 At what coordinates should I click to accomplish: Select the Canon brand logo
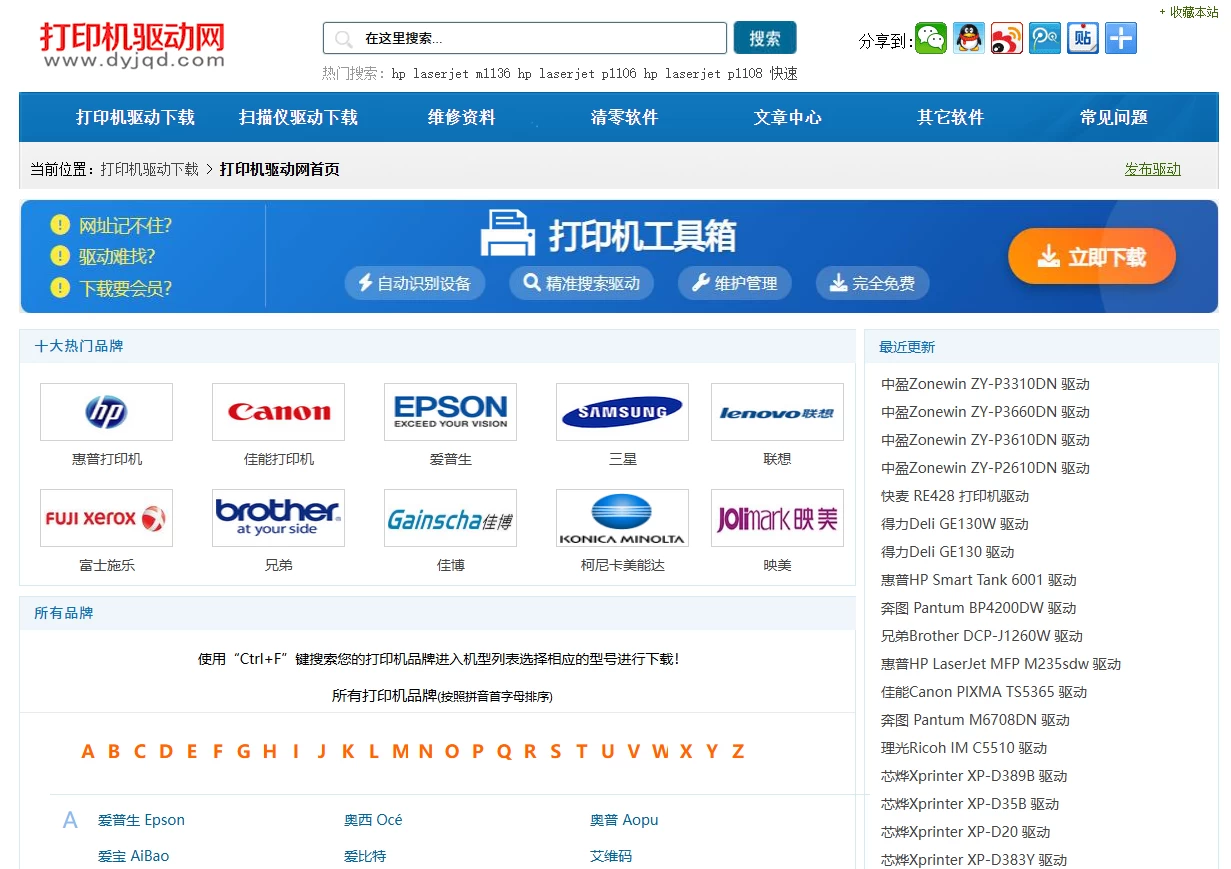click(278, 412)
